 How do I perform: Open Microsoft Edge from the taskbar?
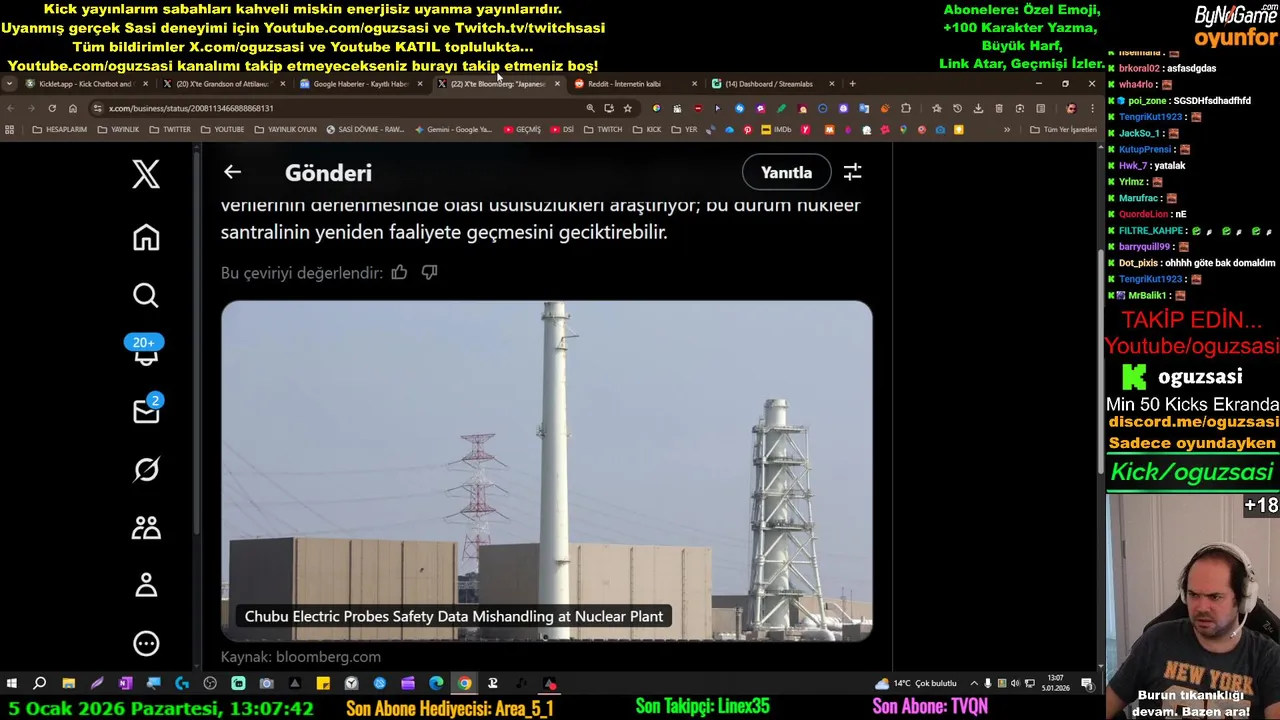point(436,684)
